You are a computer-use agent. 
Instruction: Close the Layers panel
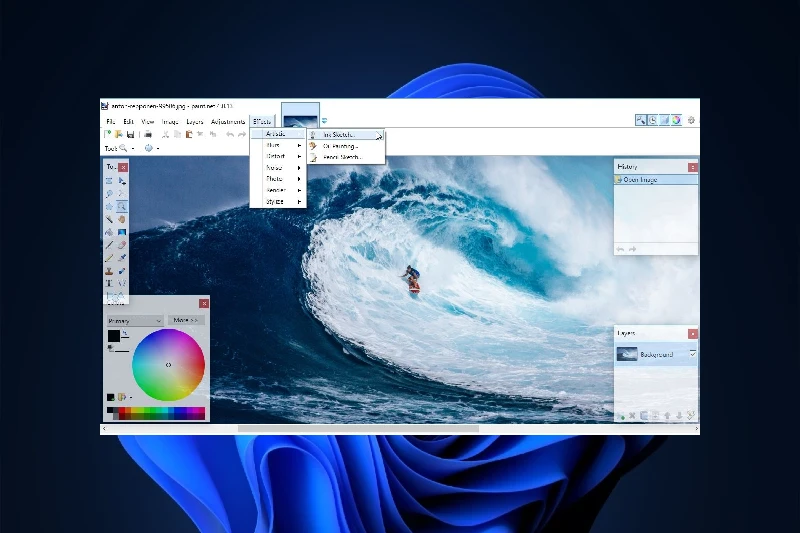(x=692, y=334)
